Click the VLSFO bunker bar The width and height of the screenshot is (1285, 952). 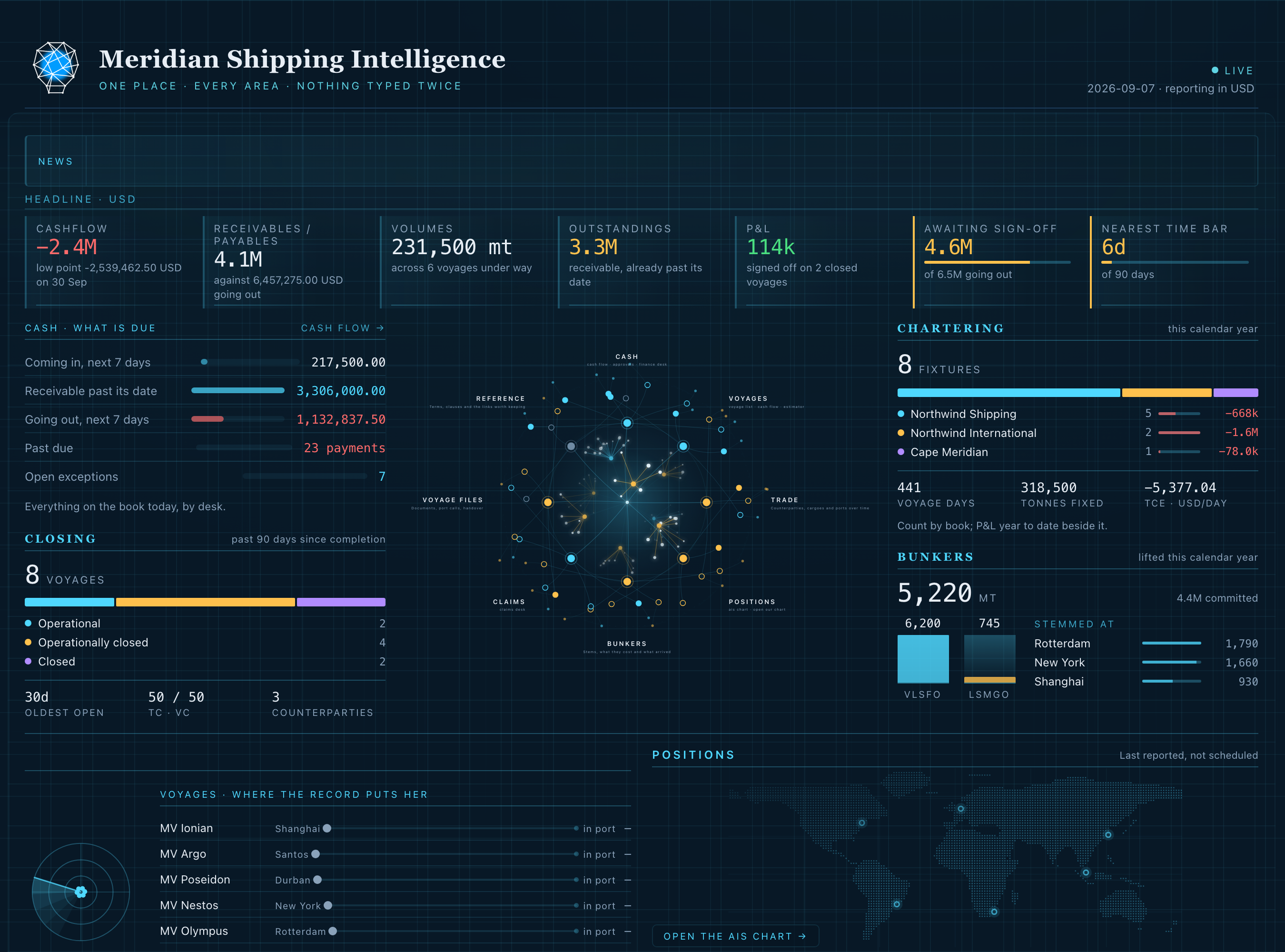coord(922,659)
